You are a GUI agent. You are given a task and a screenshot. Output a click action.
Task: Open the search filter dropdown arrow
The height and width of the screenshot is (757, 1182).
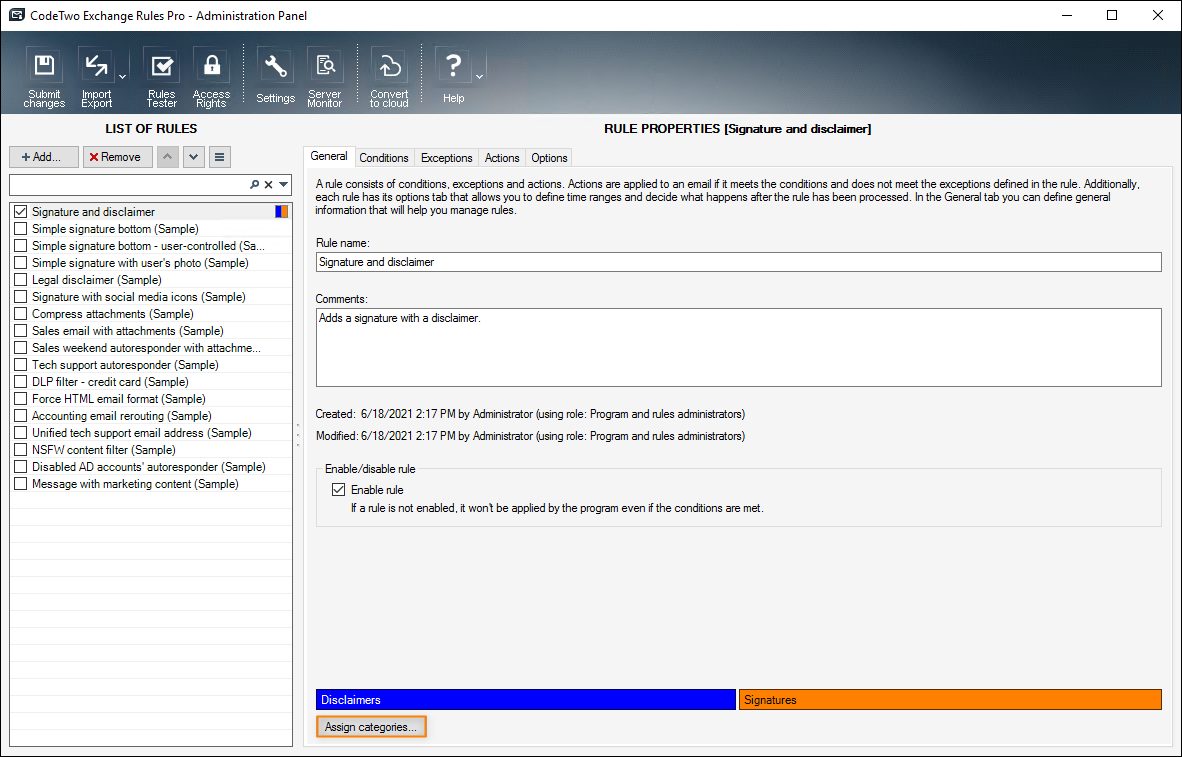coord(283,185)
